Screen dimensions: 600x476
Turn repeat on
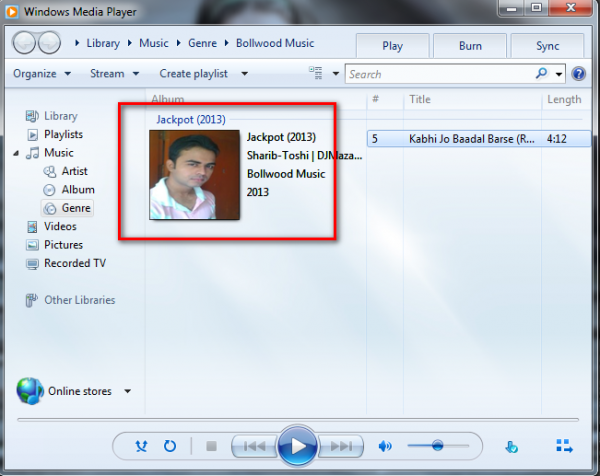click(170, 446)
